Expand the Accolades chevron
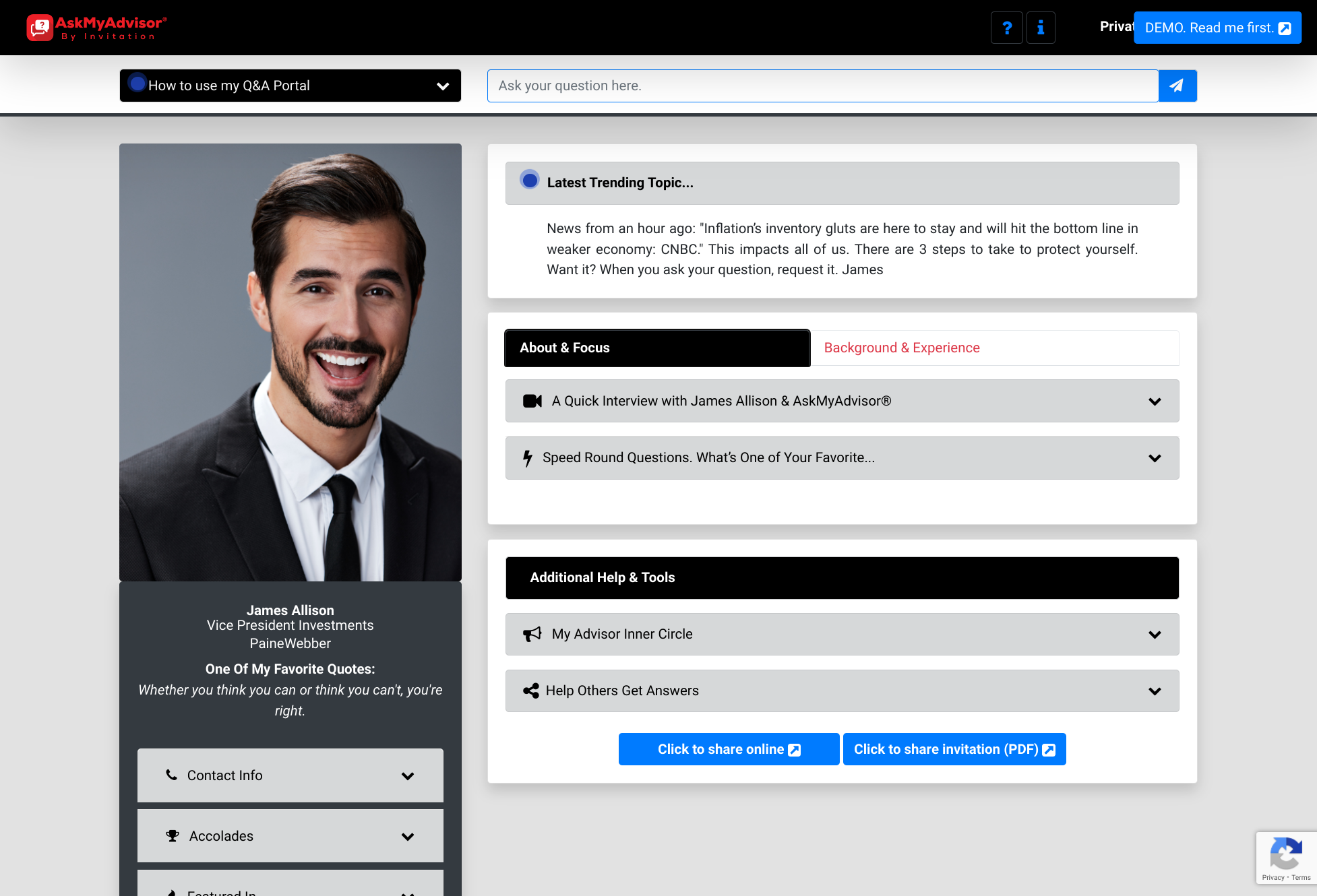The height and width of the screenshot is (896, 1317). coord(407,837)
